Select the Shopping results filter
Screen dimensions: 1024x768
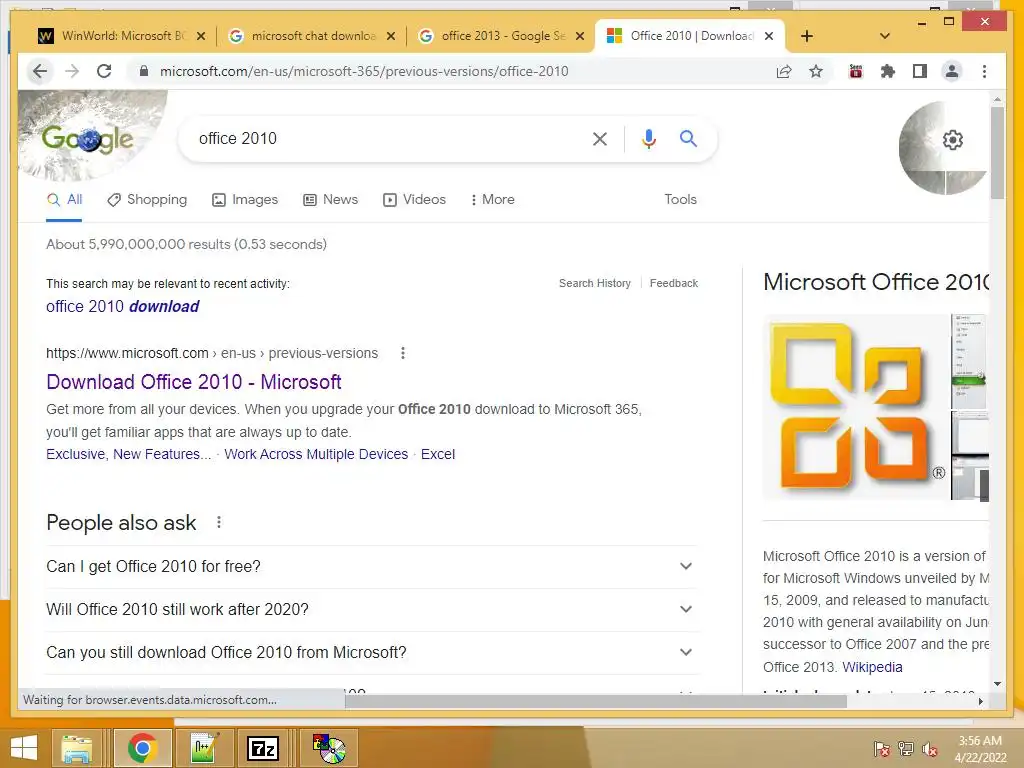[147, 199]
